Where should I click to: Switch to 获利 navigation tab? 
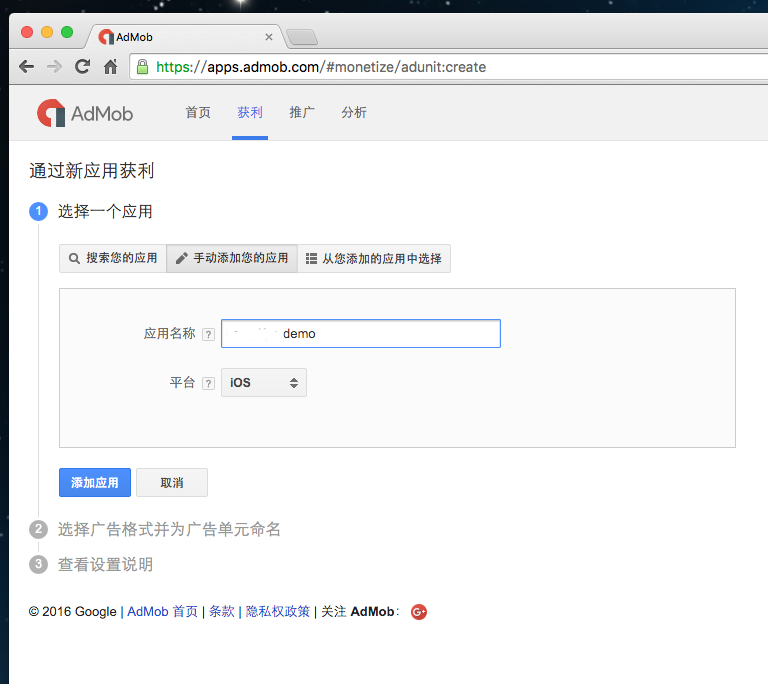point(250,112)
